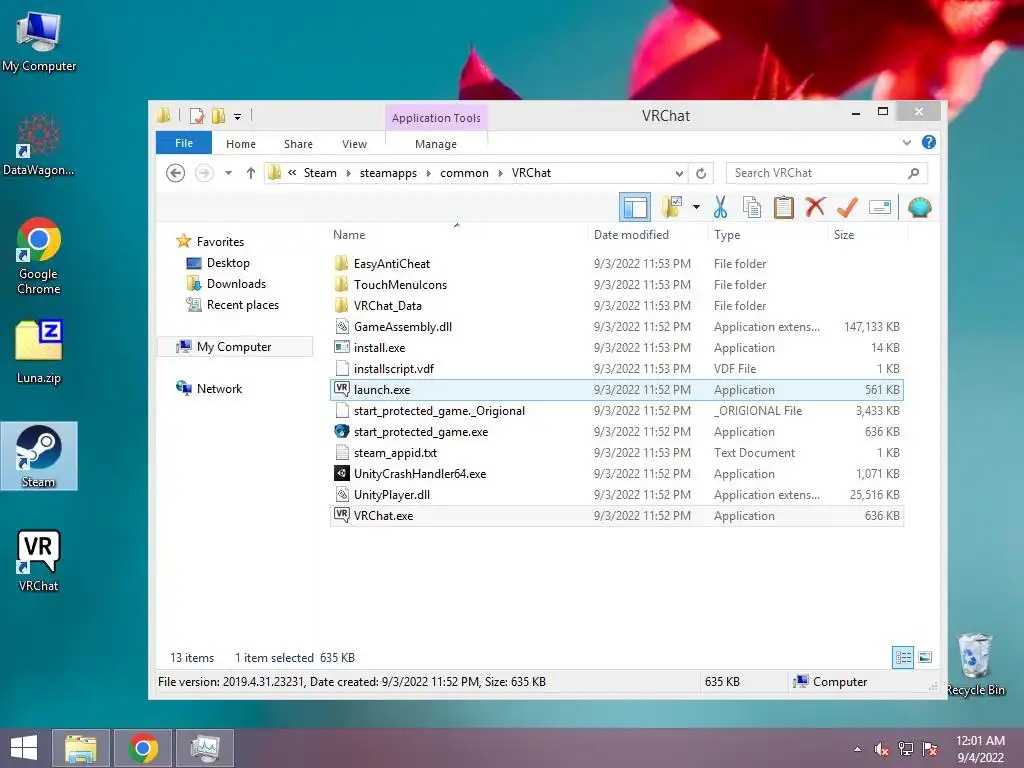Select the EasyAntiCheat folder
This screenshot has width=1024, height=768.
point(616,264)
